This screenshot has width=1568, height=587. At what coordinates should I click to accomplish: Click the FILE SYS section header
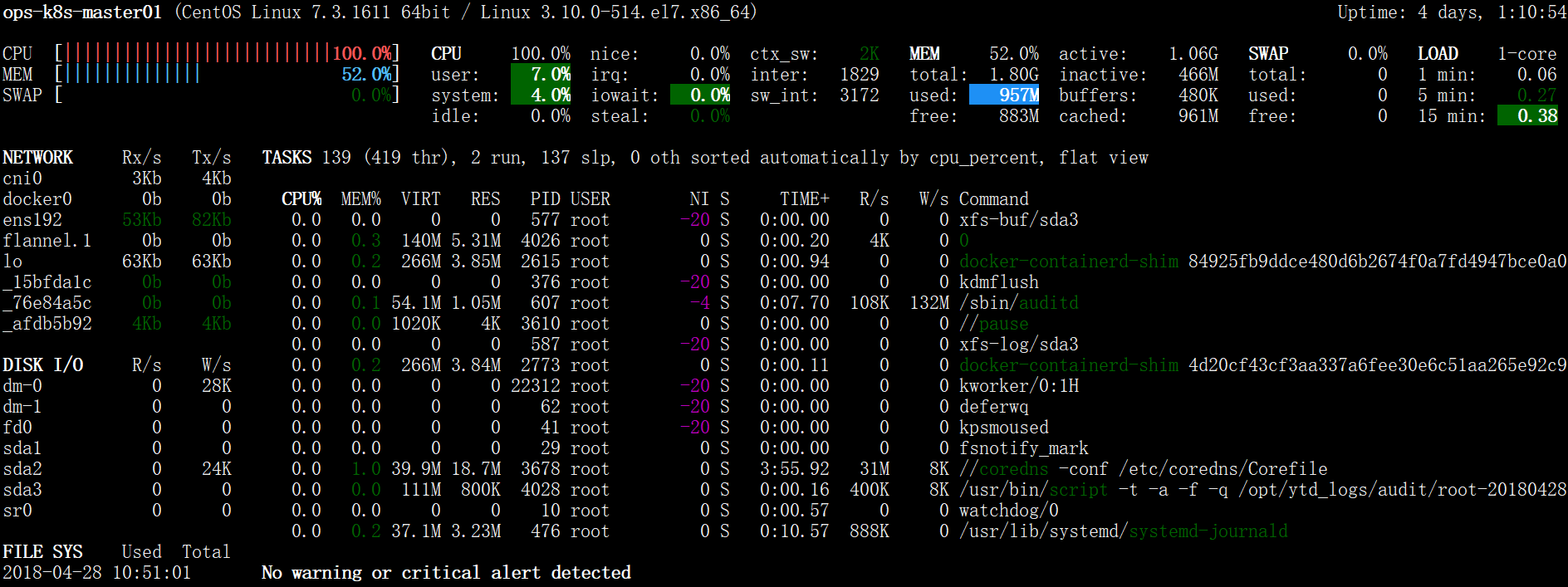click(42, 552)
